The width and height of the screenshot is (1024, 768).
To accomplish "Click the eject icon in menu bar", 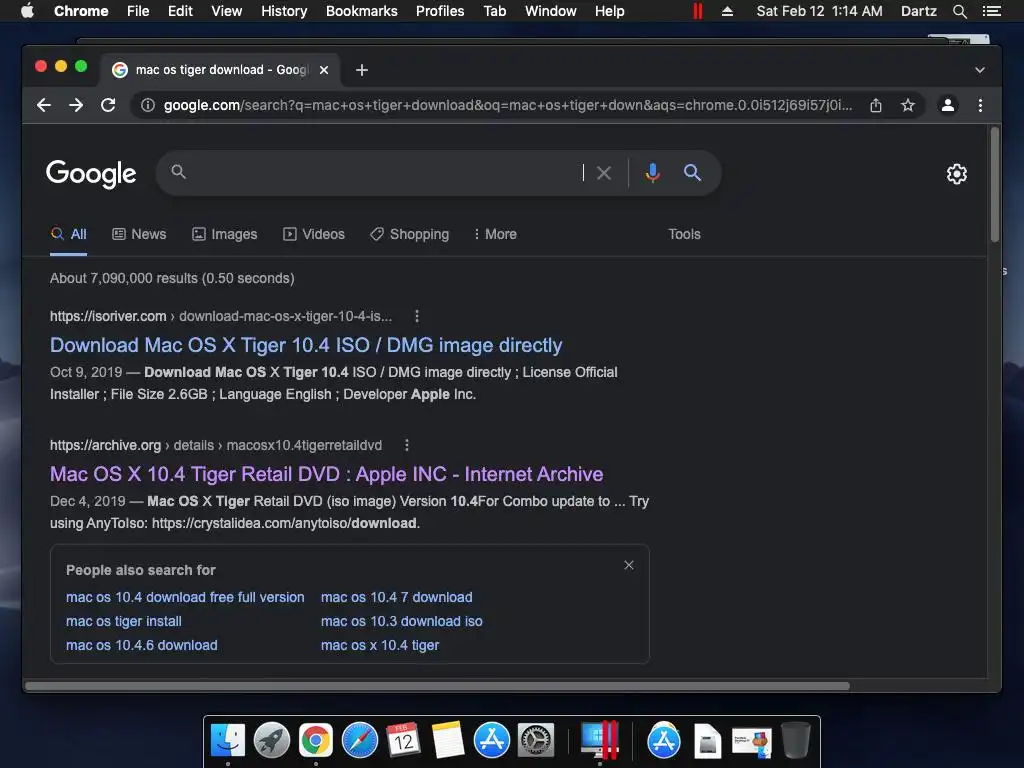I will (727, 11).
